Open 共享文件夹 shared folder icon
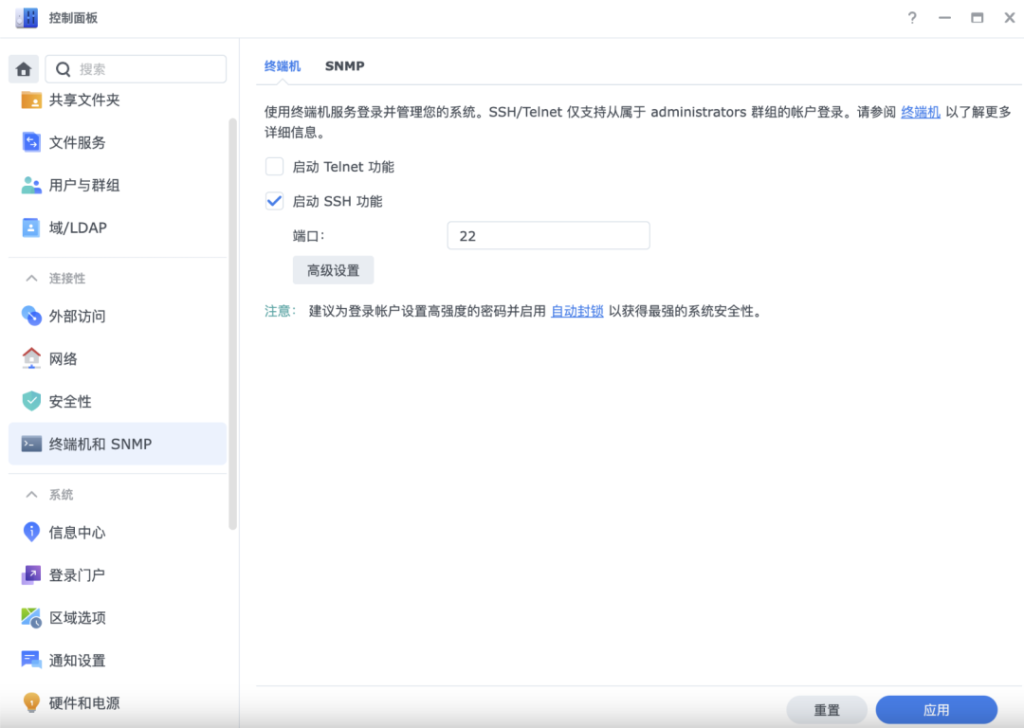 [32, 100]
